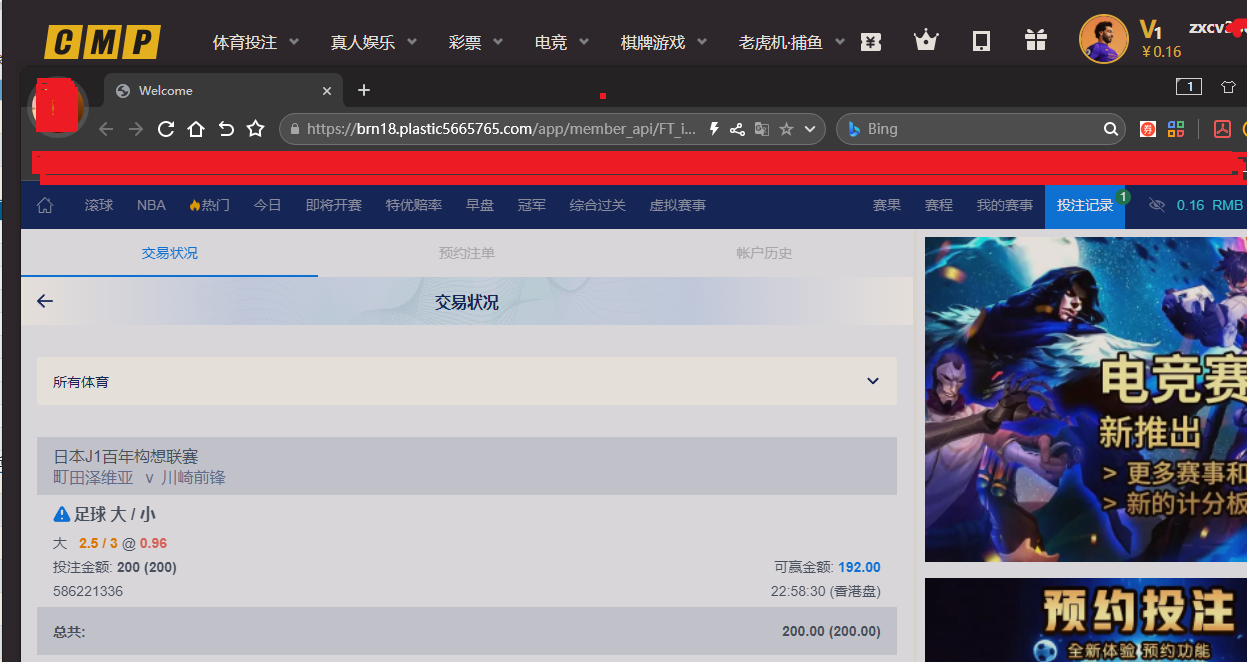Image resolution: width=1247 pixels, height=662 pixels.
Task: Expand the 所有体育 sports filter dropdown
Action: point(871,381)
